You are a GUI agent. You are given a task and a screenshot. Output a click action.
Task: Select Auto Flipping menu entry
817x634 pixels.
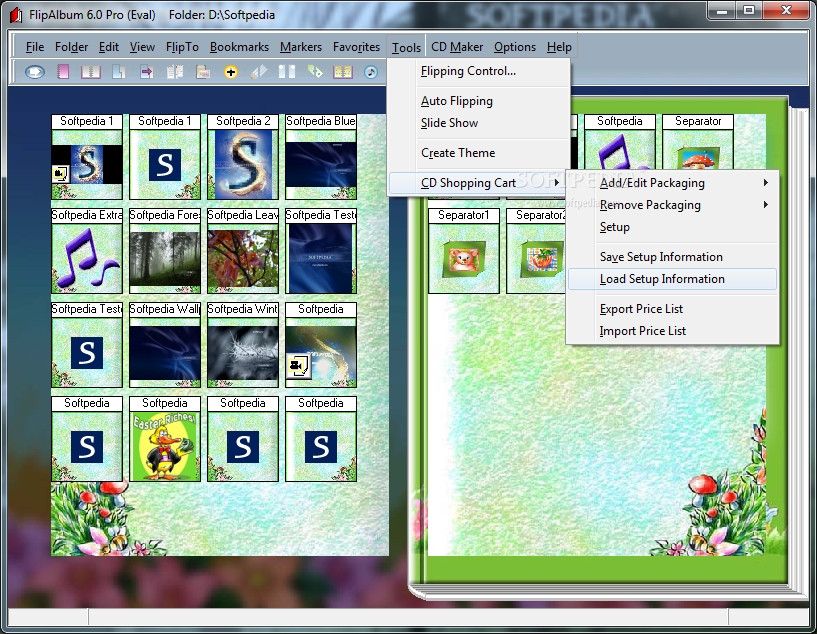pyautogui.click(x=479, y=101)
